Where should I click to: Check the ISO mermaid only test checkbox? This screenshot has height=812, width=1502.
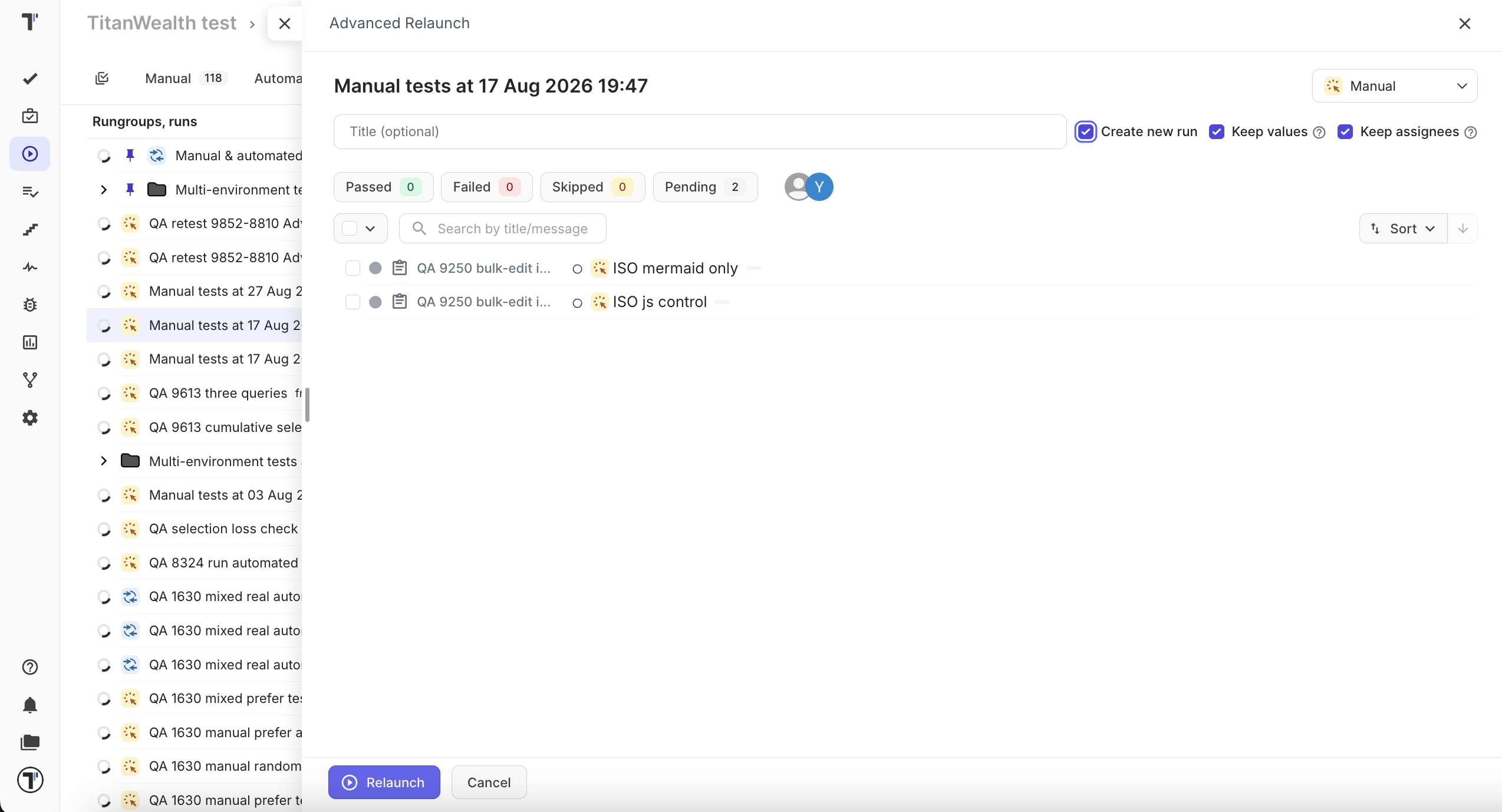click(353, 268)
